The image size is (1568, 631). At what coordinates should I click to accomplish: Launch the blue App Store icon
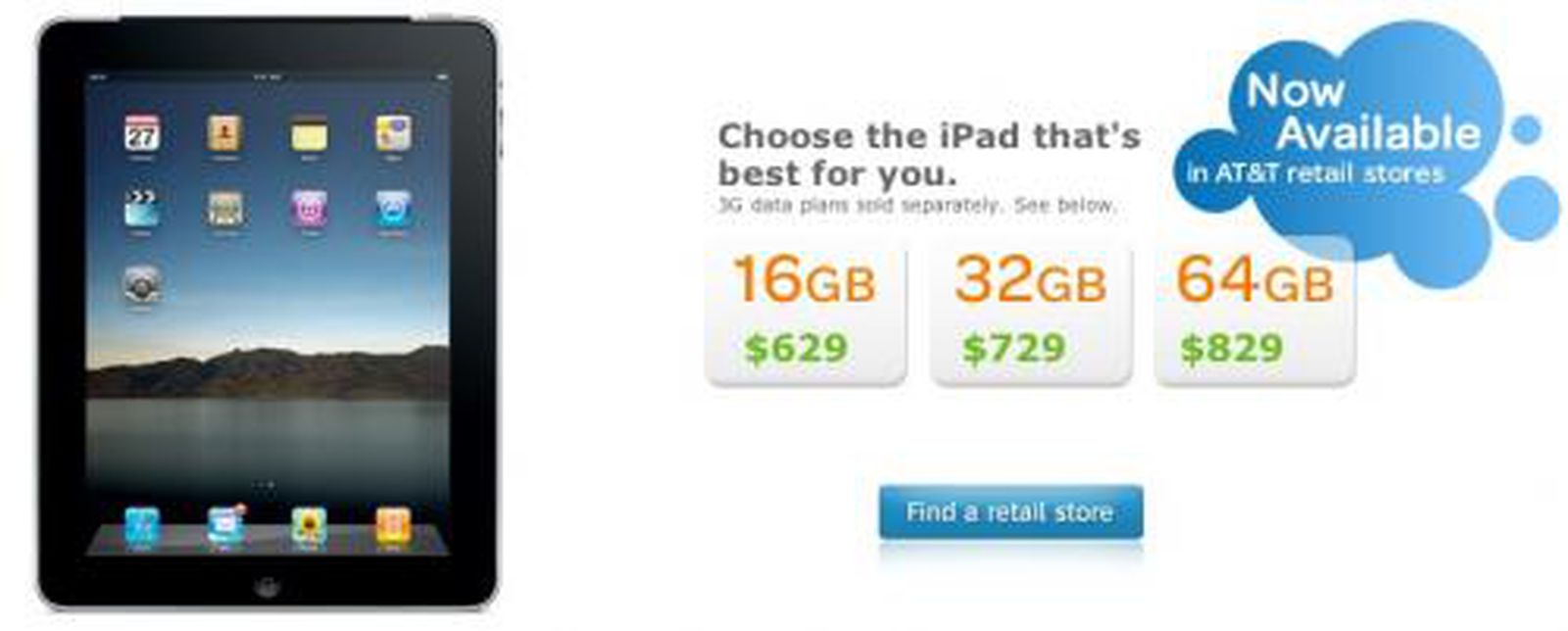tap(393, 209)
